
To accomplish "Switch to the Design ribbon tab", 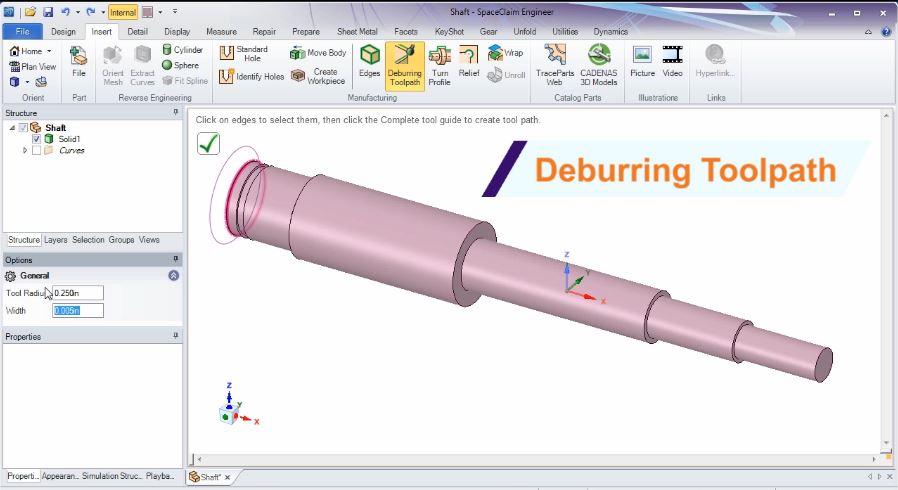I will [63, 31].
